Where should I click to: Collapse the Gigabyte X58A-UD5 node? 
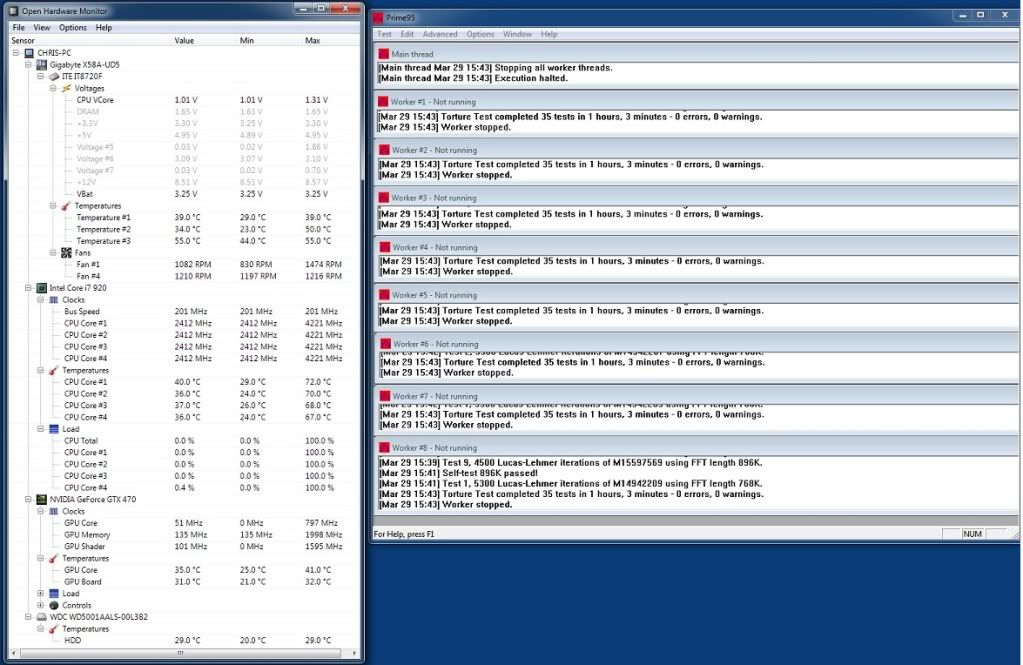click(29, 65)
